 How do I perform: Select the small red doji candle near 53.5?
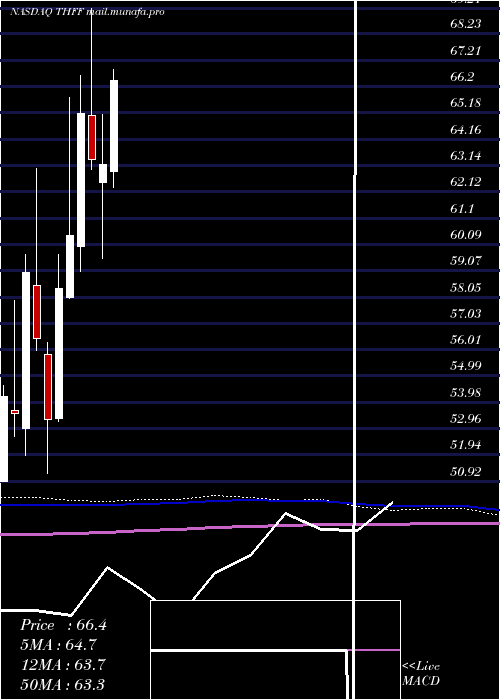pyautogui.click(x=15, y=412)
